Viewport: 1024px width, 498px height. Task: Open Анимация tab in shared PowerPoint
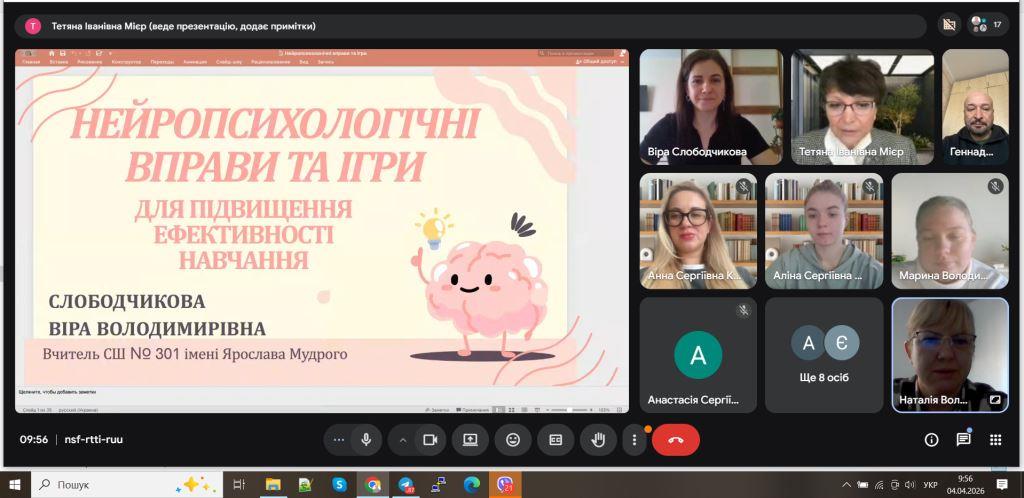(x=195, y=62)
